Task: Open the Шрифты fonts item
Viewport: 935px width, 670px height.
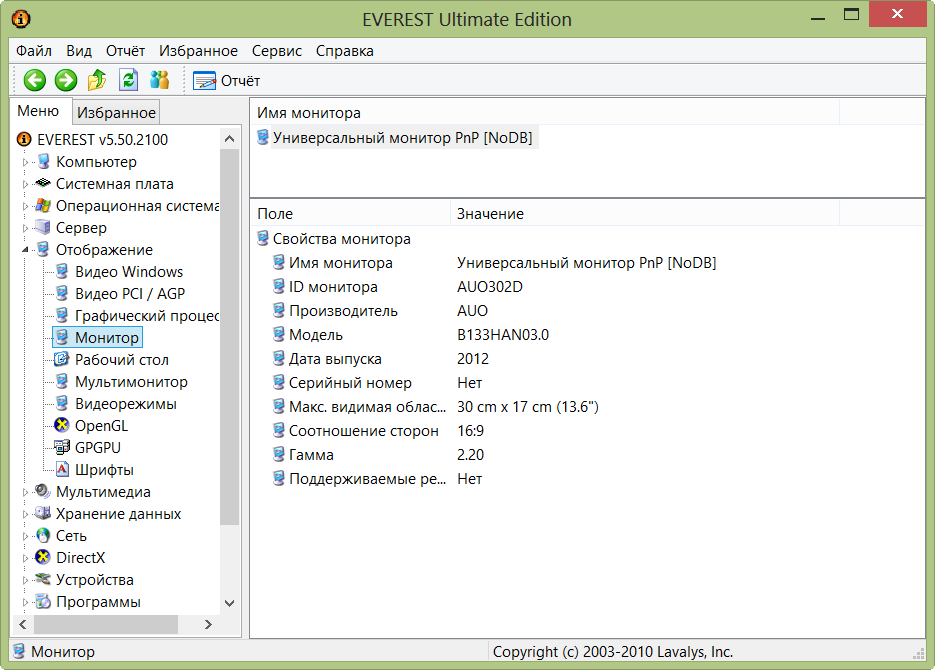Action: point(104,470)
